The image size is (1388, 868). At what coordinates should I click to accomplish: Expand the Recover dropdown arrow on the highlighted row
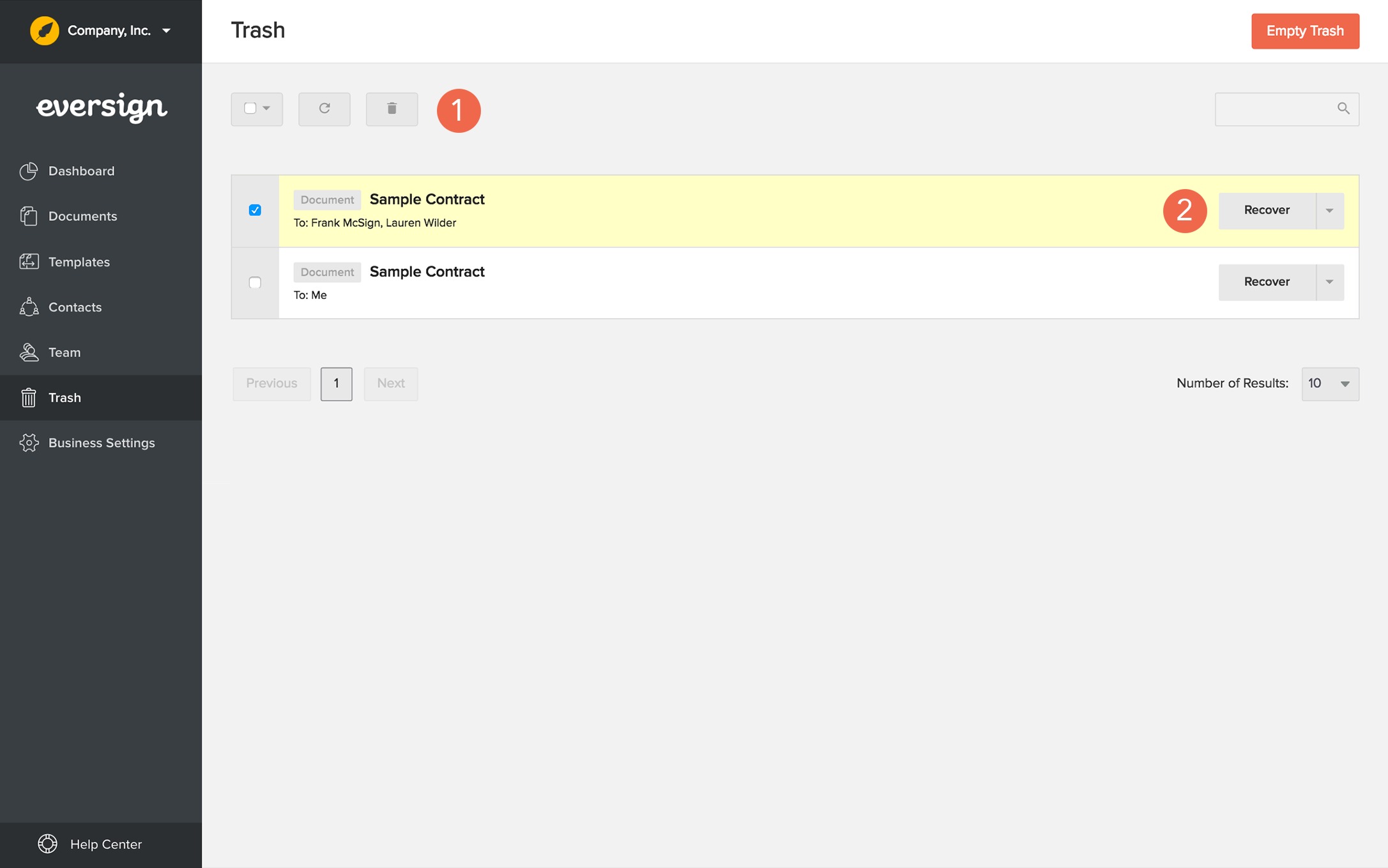point(1329,211)
